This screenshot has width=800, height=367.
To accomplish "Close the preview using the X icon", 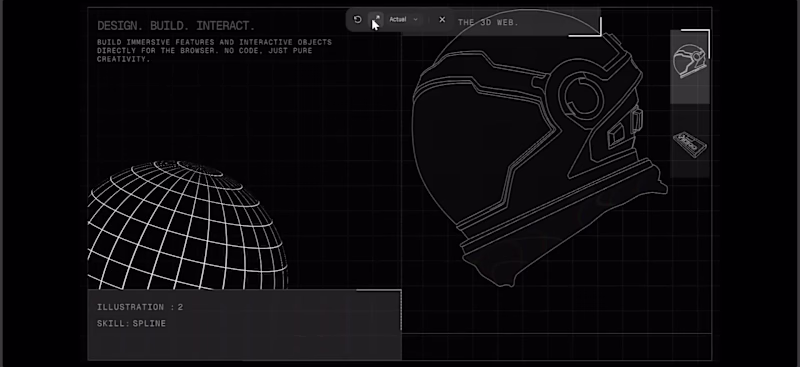I will pos(442,19).
